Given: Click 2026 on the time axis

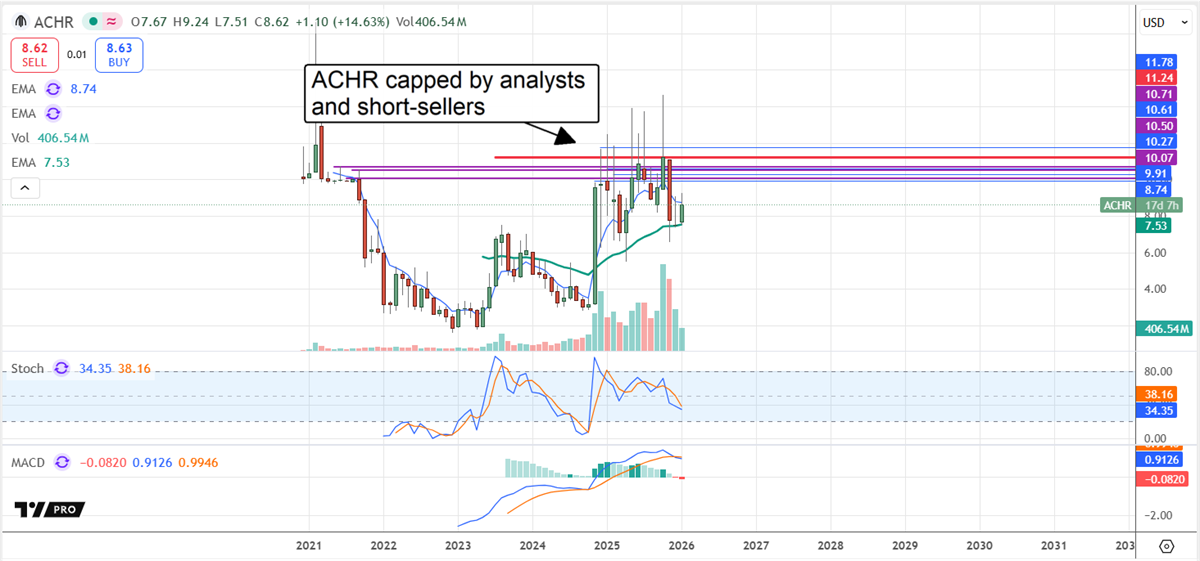Looking at the screenshot, I should click(x=682, y=545).
